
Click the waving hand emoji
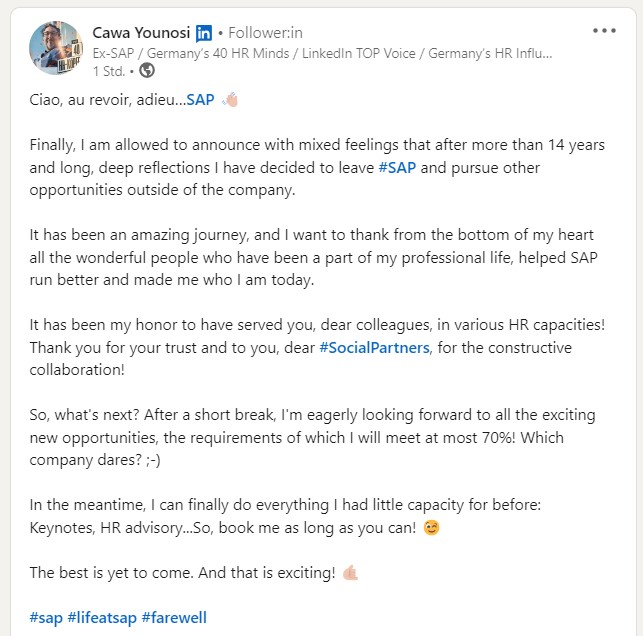[230, 100]
